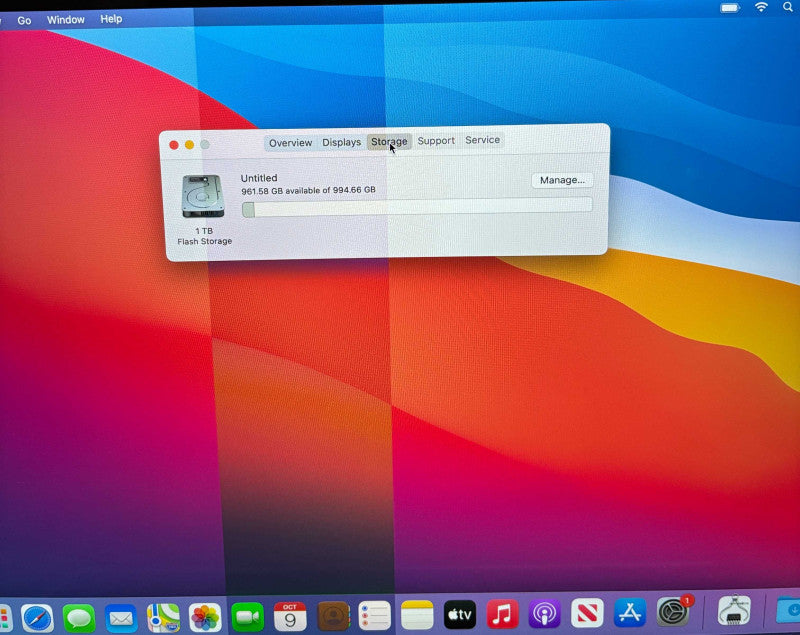800x635 pixels.
Task: Open the Support tab
Action: tap(436, 140)
